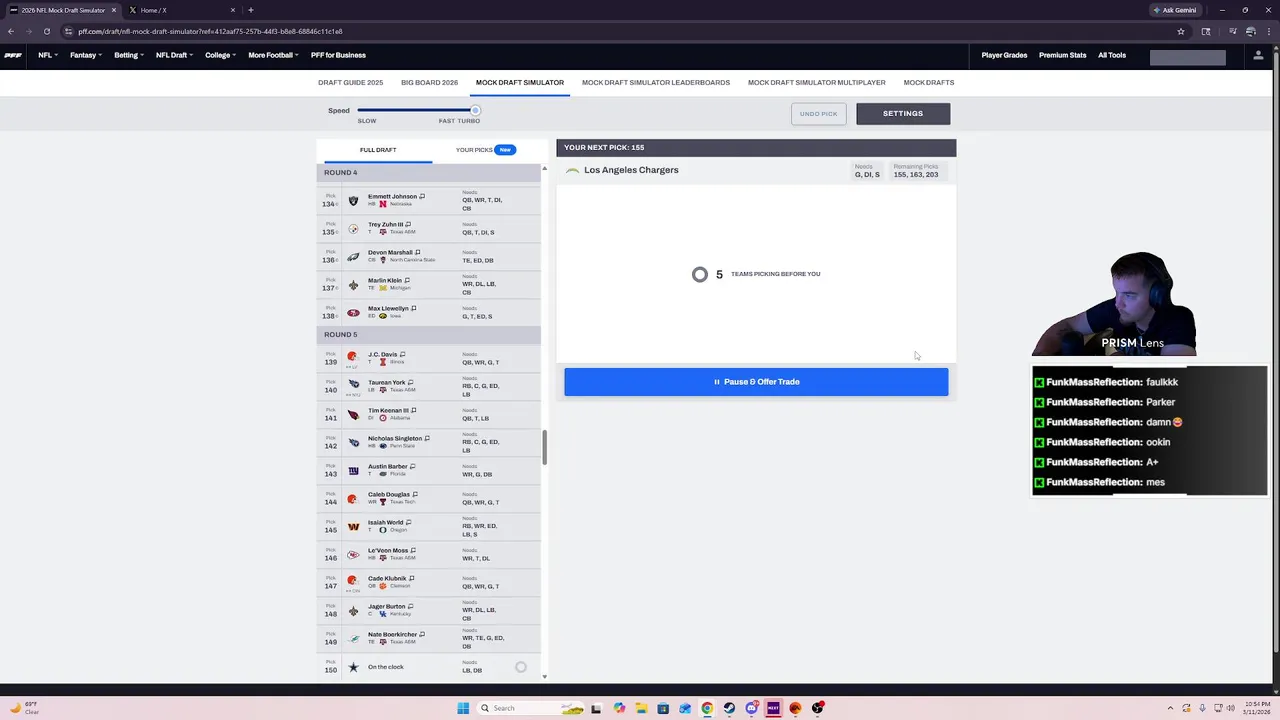This screenshot has height=720, width=1280.
Task: Select the Full Draft list tab
Action: [x=378, y=150]
